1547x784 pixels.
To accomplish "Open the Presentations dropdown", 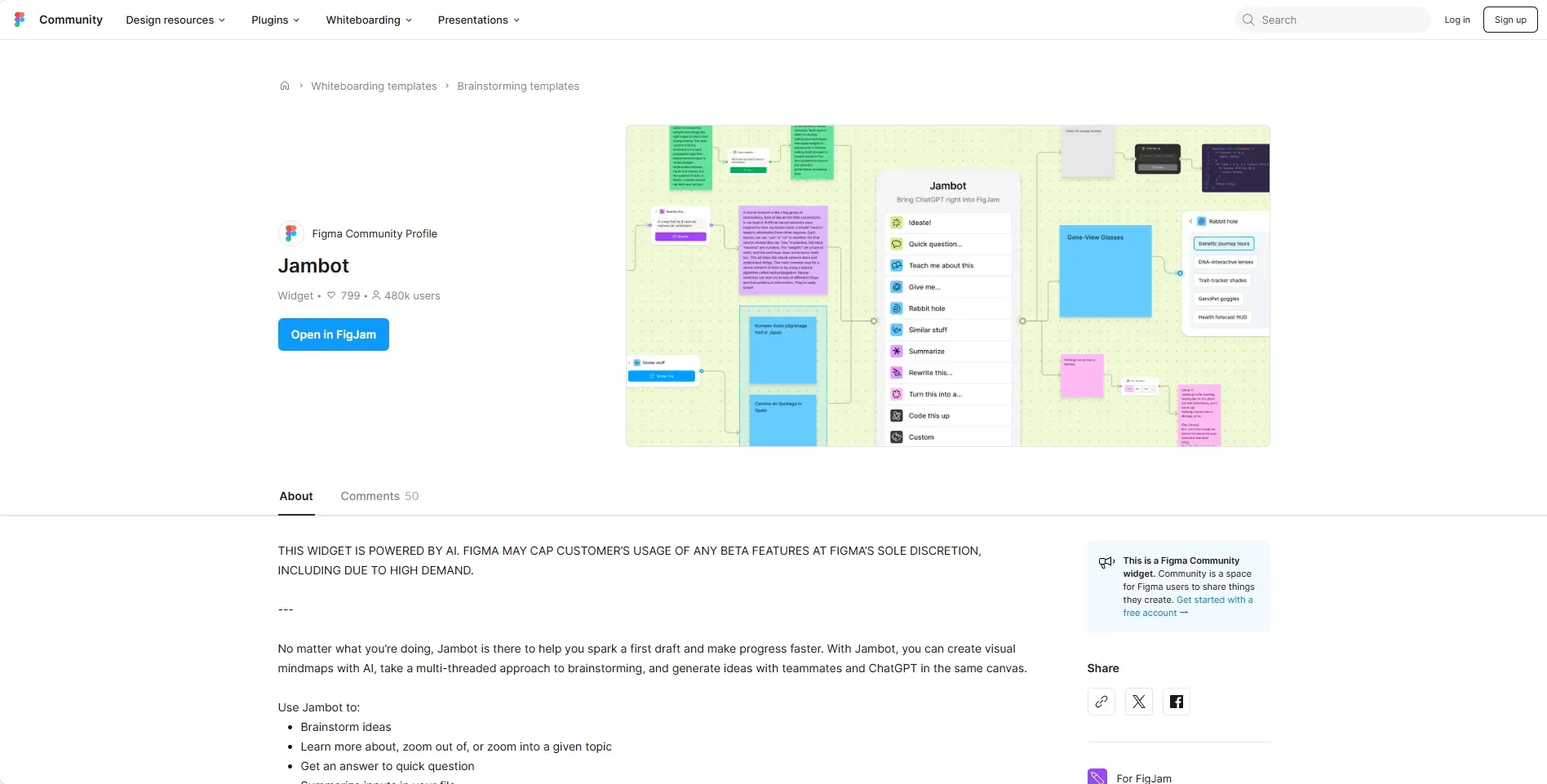I will [478, 20].
